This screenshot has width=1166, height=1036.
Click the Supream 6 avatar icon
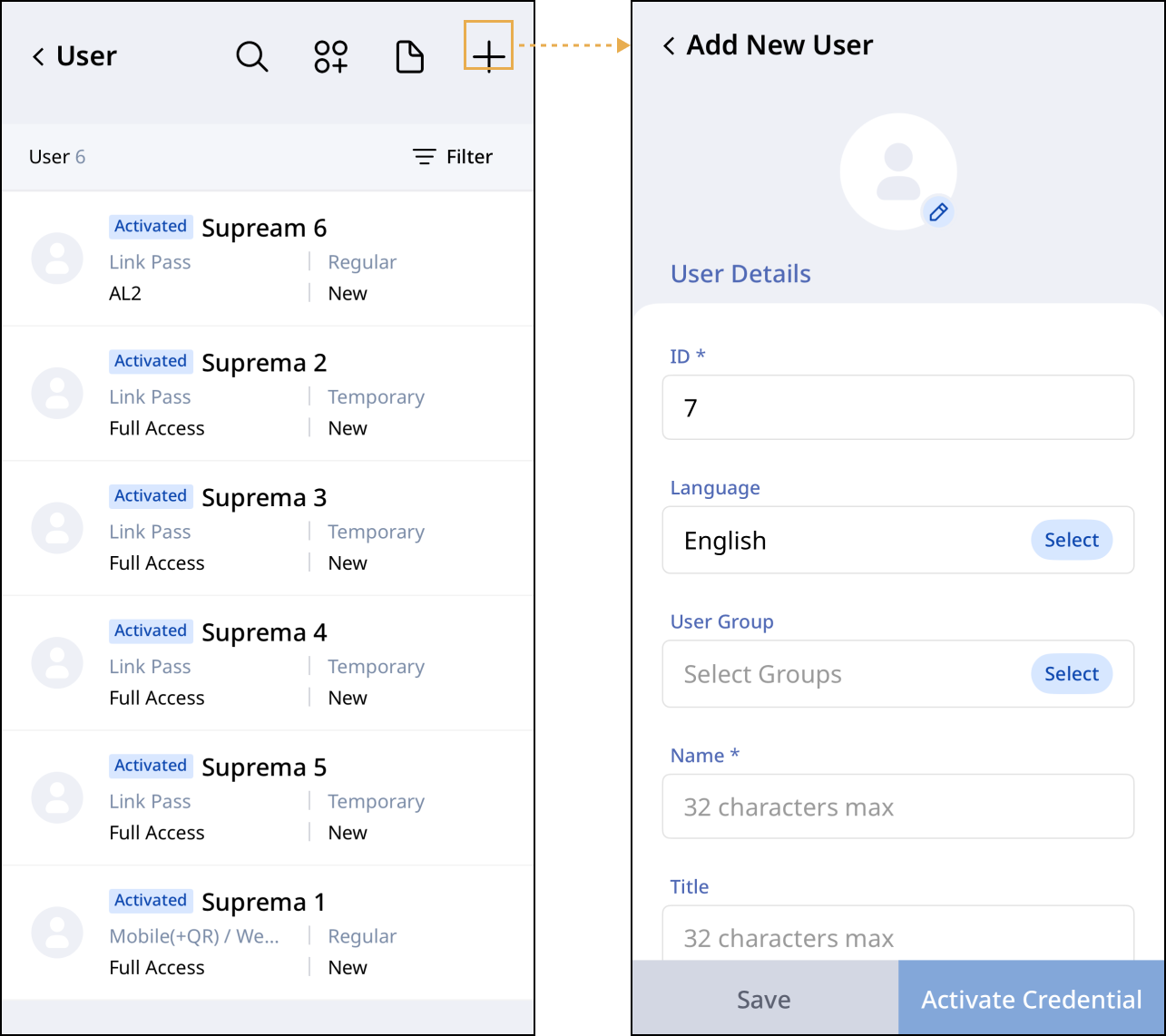(x=57, y=259)
